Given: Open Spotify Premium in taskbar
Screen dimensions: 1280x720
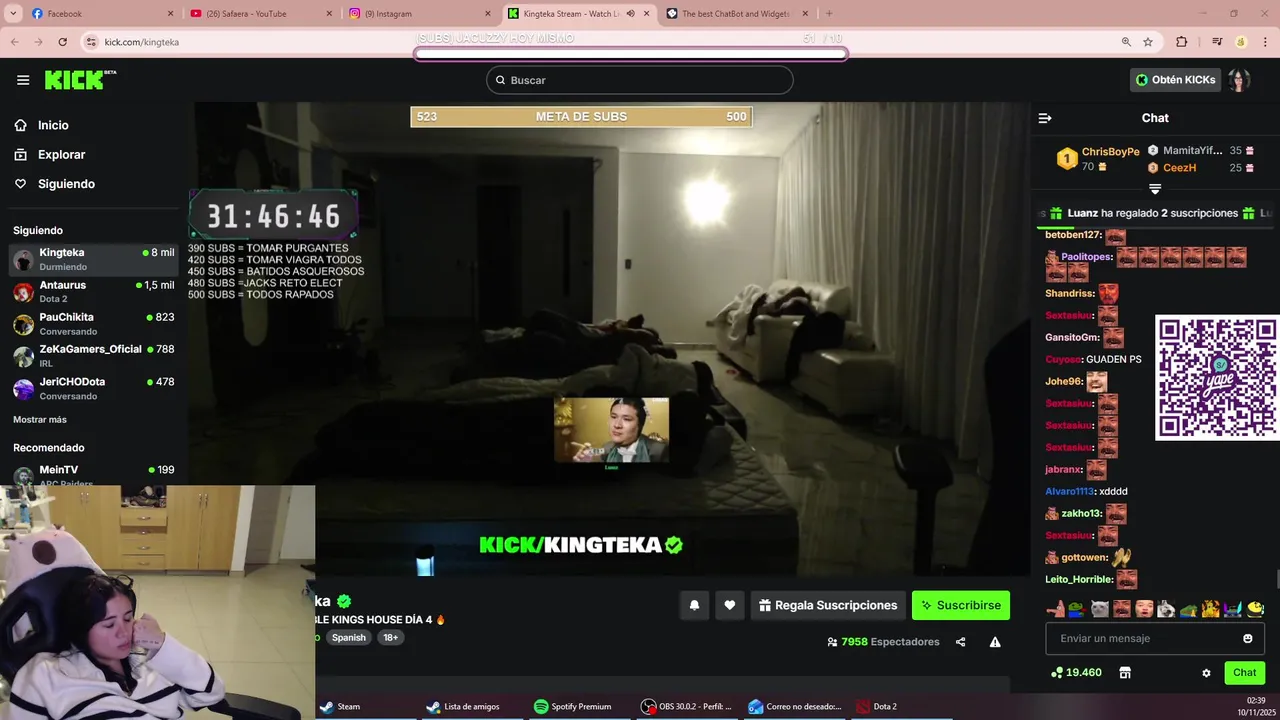Looking at the screenshot, I should pyautogui.click(x=572, y=706).
